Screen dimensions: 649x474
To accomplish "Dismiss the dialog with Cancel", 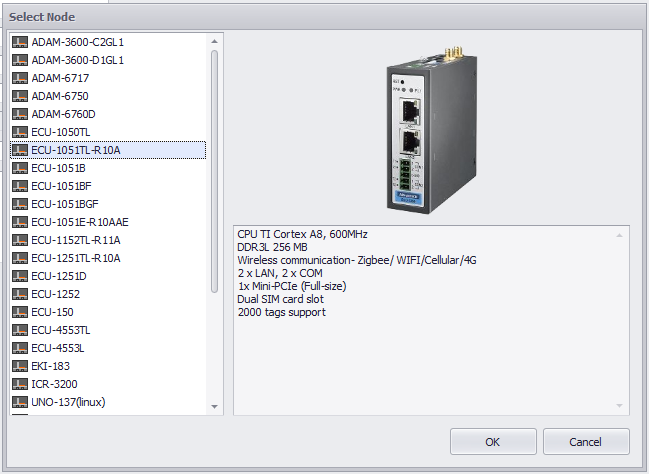I will [x=586, y=442].
